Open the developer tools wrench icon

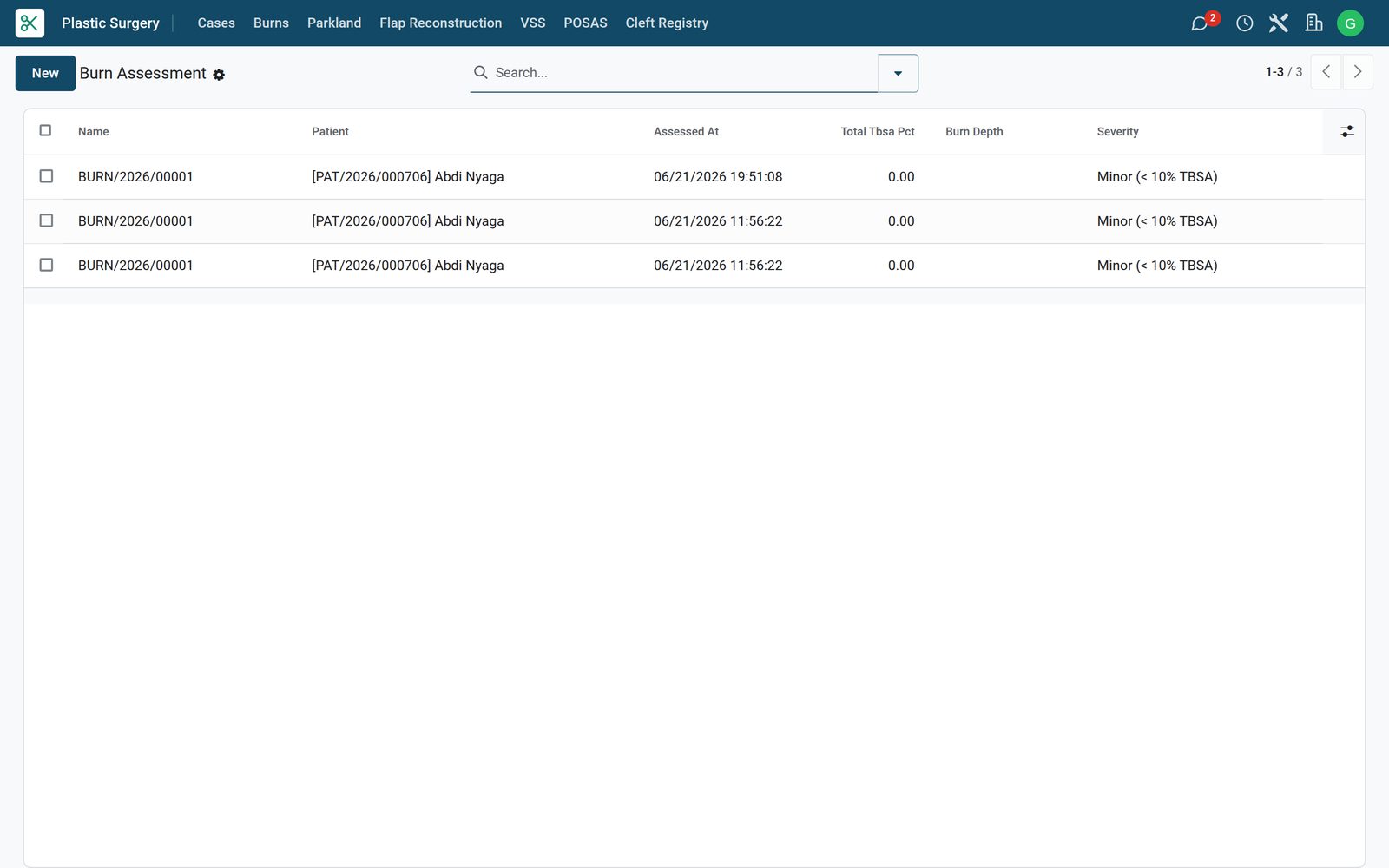point(1278,23)
